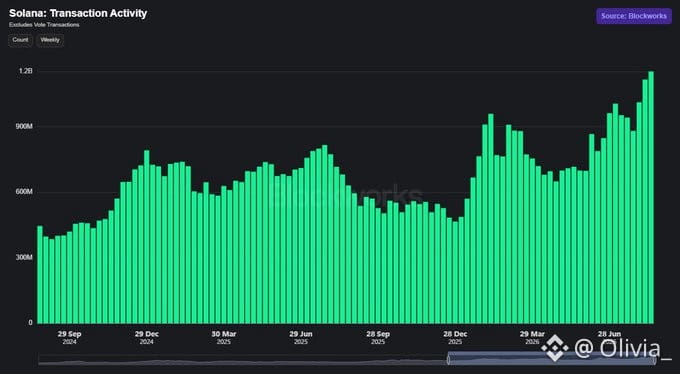Image resolution: width=680 pixels, height=374 pixels.
Task: Click the Solana: Transaction Activity title
Action: coord(78,13)
